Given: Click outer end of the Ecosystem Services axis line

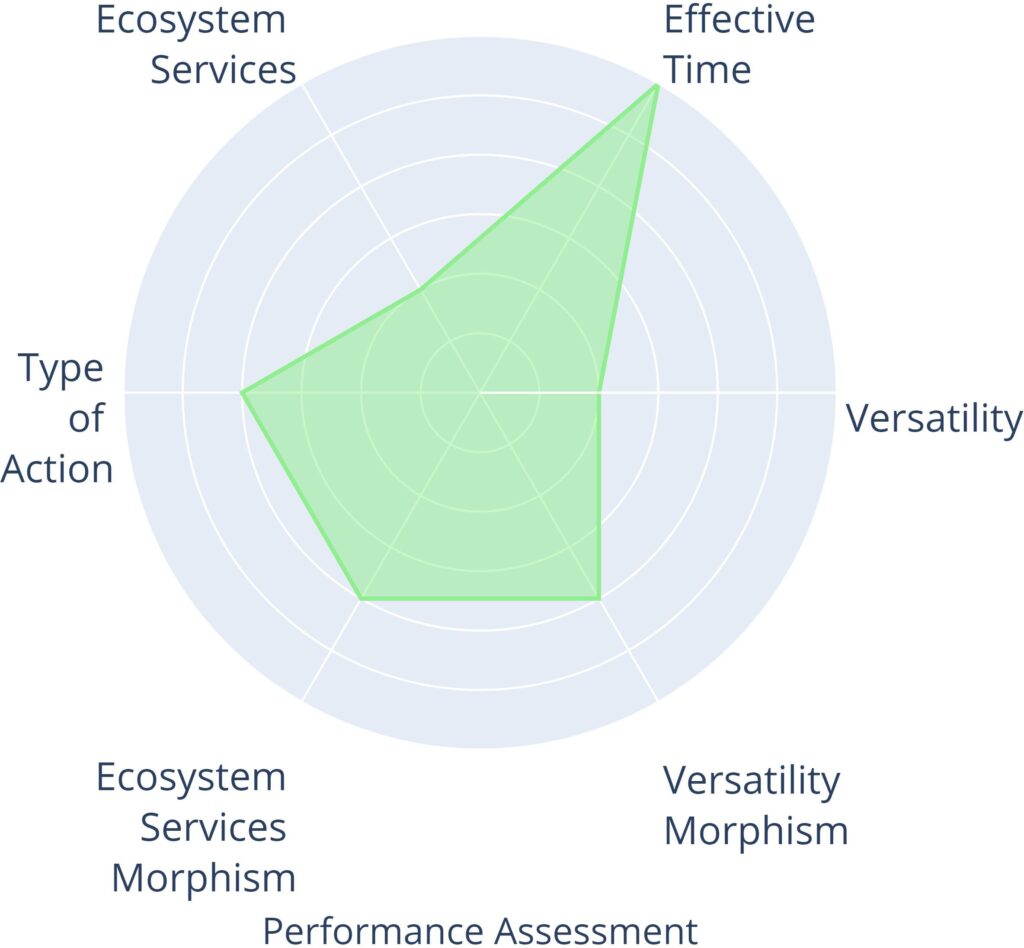Looking at the screenshot, I should tap(303, 86).
